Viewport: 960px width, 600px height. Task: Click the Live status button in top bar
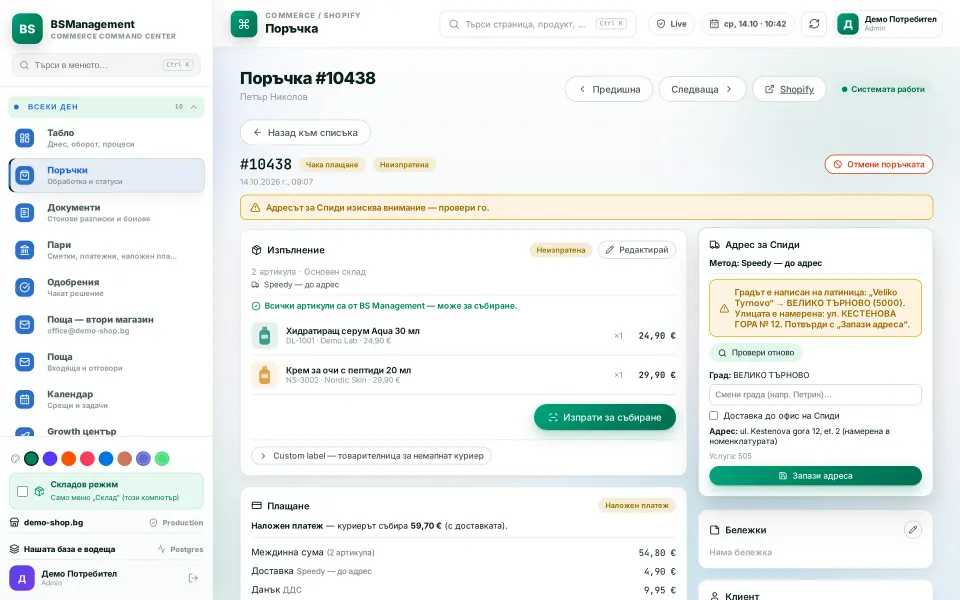[671, 24]
